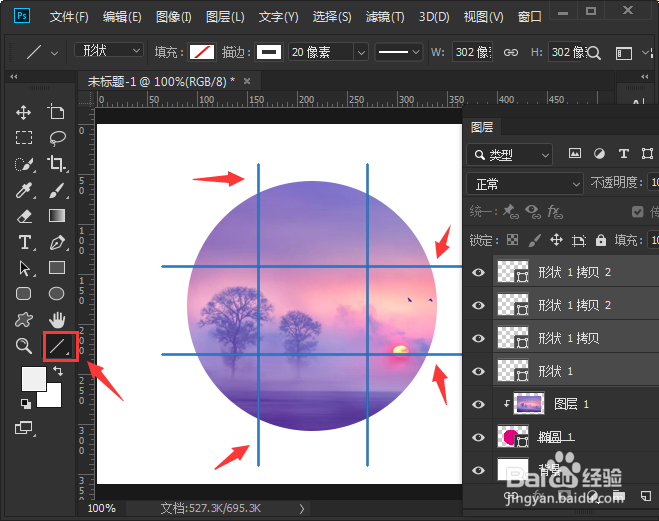The width and height of the screenshot is (659, 521).
Task: Select the Move tool
Action: tap(24, 112)
